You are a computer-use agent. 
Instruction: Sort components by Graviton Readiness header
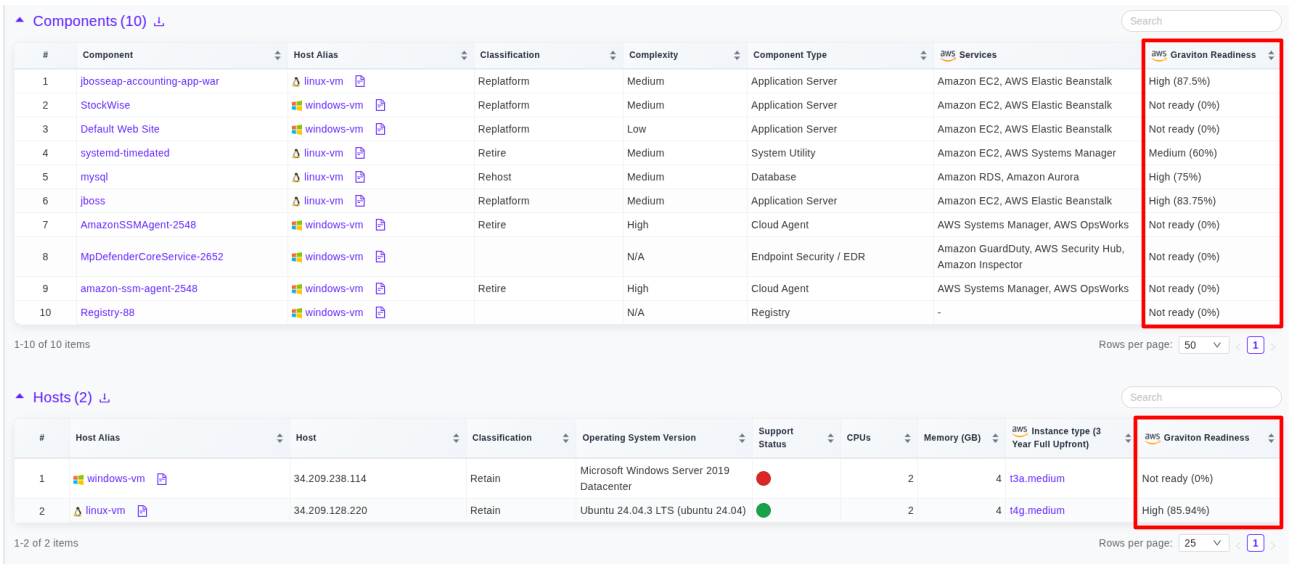pyautogui.click(x=1270, y=55)
